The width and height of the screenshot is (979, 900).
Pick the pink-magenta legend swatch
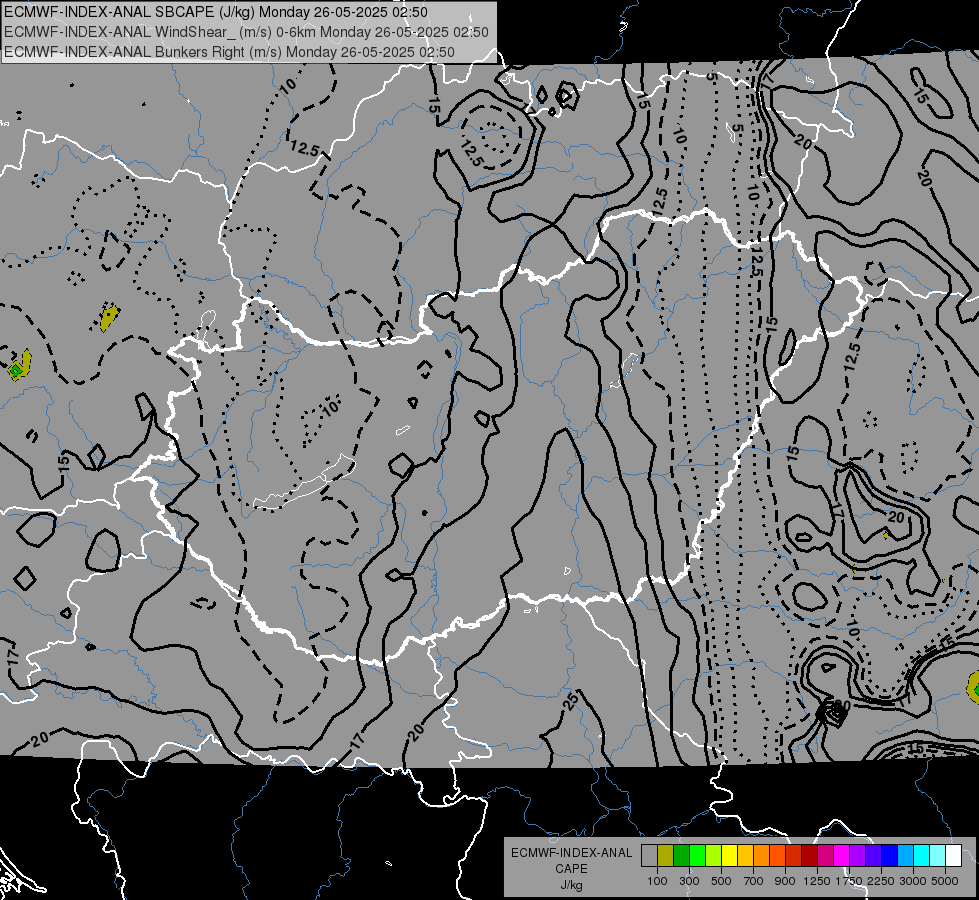[x=826, y=855]
